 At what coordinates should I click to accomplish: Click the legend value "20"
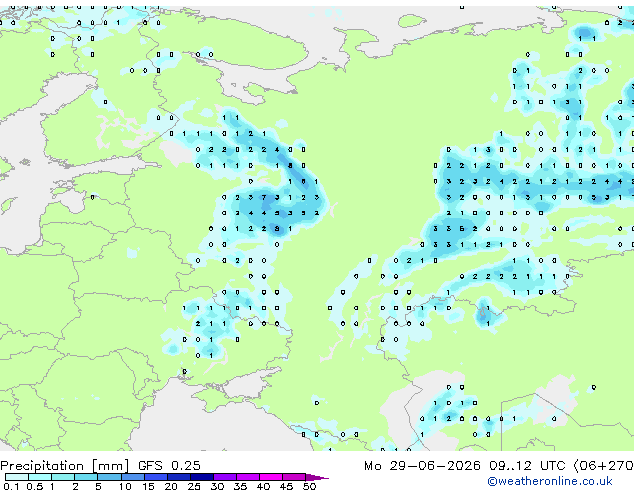[x=171, y=486]
